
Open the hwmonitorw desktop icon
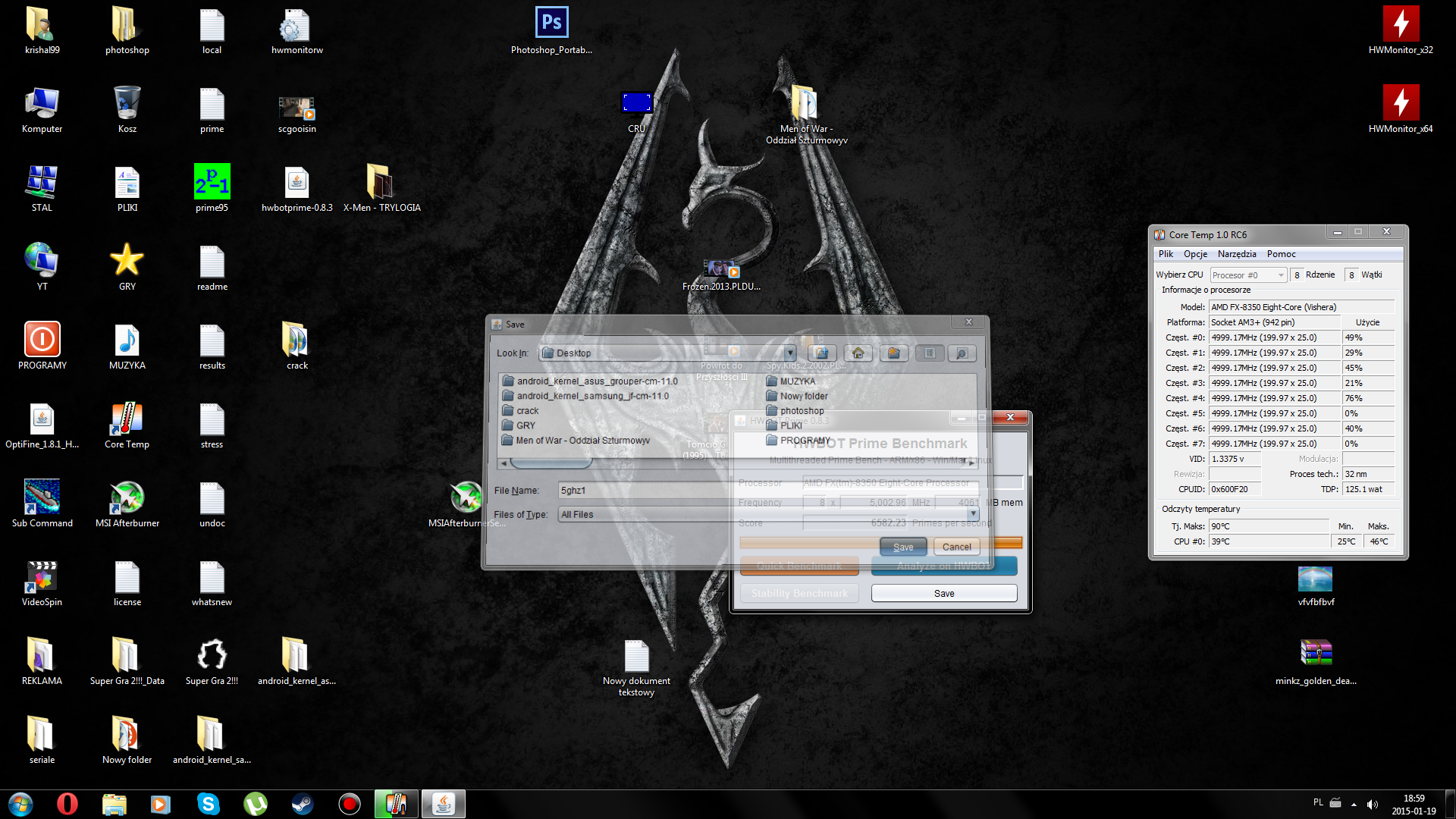(297, 31)
